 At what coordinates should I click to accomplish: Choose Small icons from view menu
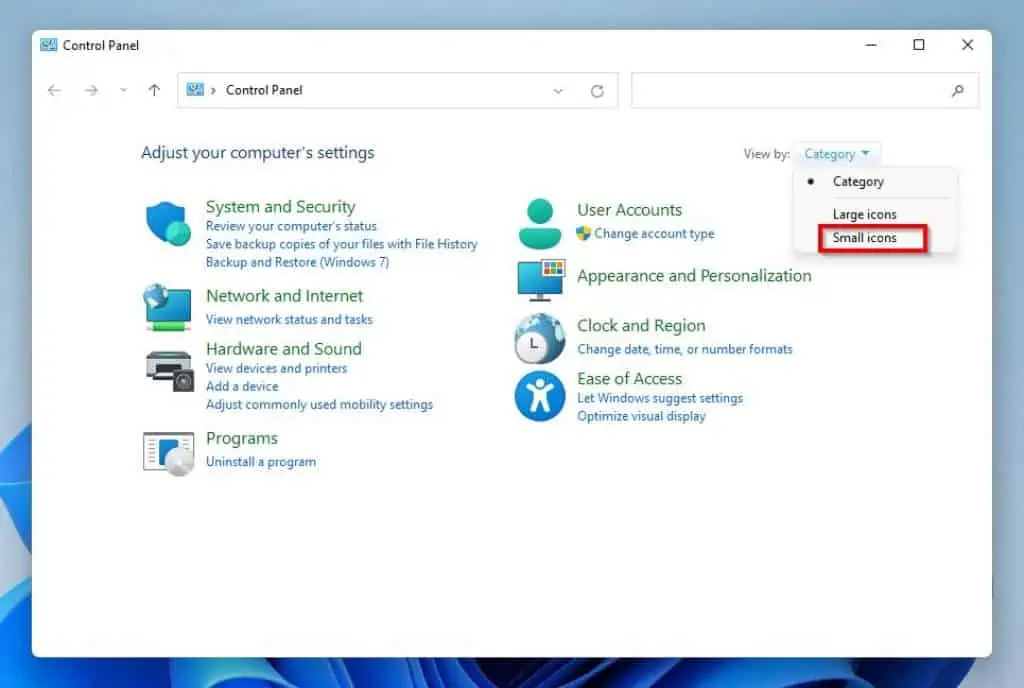pos(865,238)
